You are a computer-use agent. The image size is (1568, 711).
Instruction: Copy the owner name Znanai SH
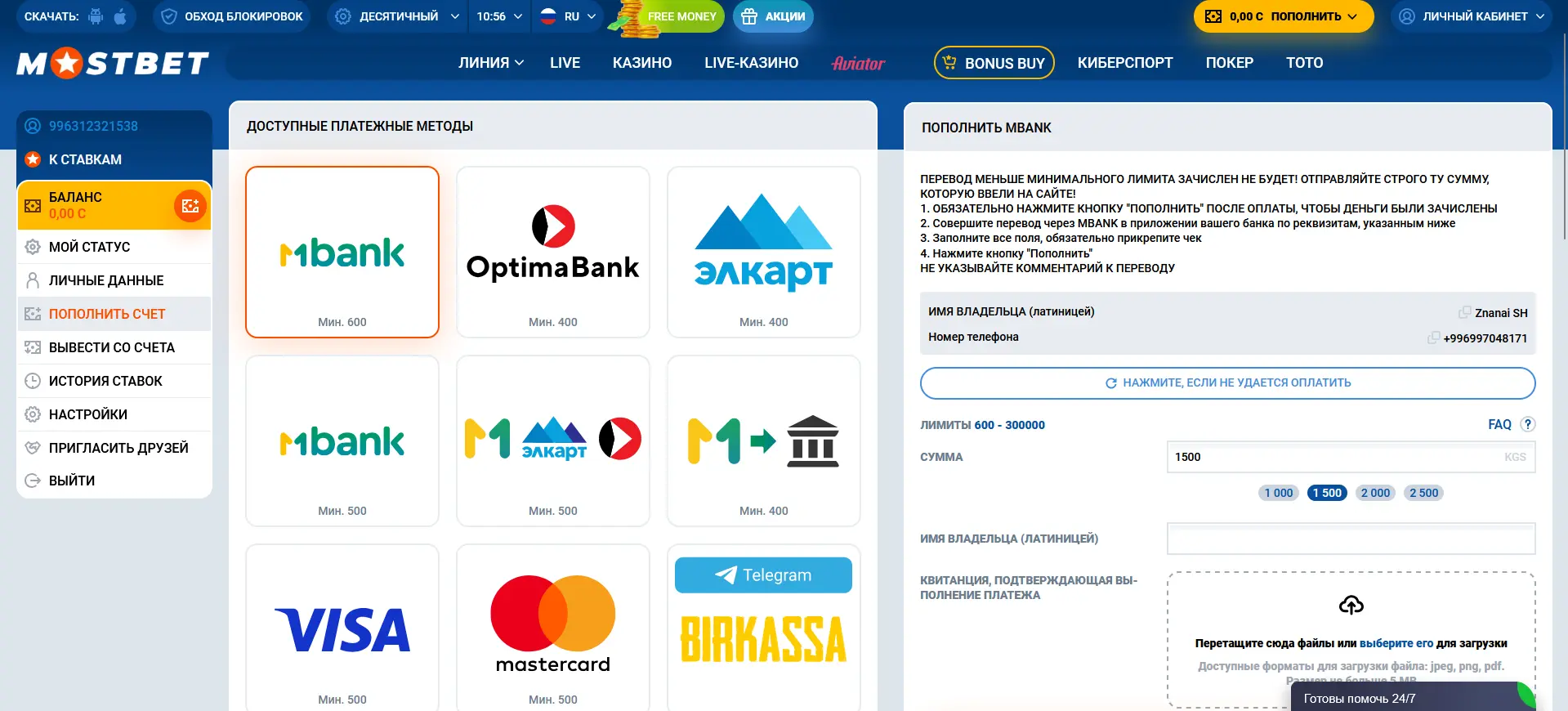pos(1465,312)
